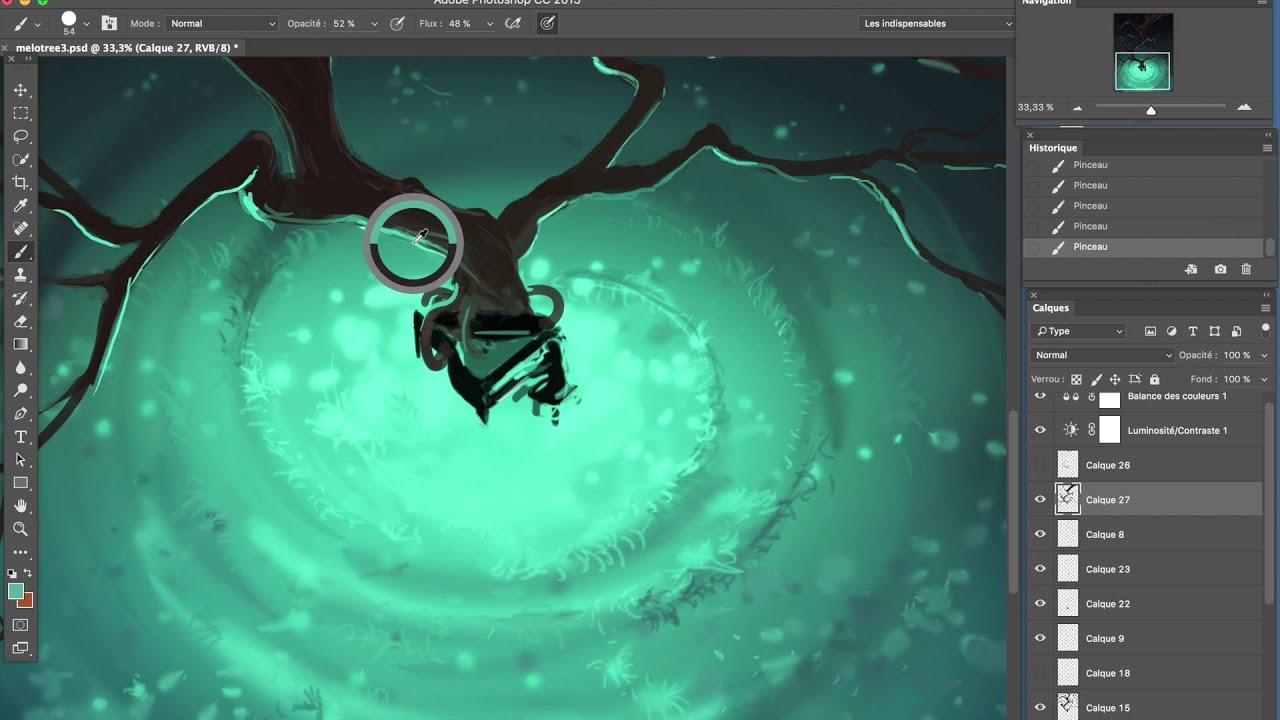Delete current history state trash icon
Screen dimensions: 1280x720
coord(1246,269)
